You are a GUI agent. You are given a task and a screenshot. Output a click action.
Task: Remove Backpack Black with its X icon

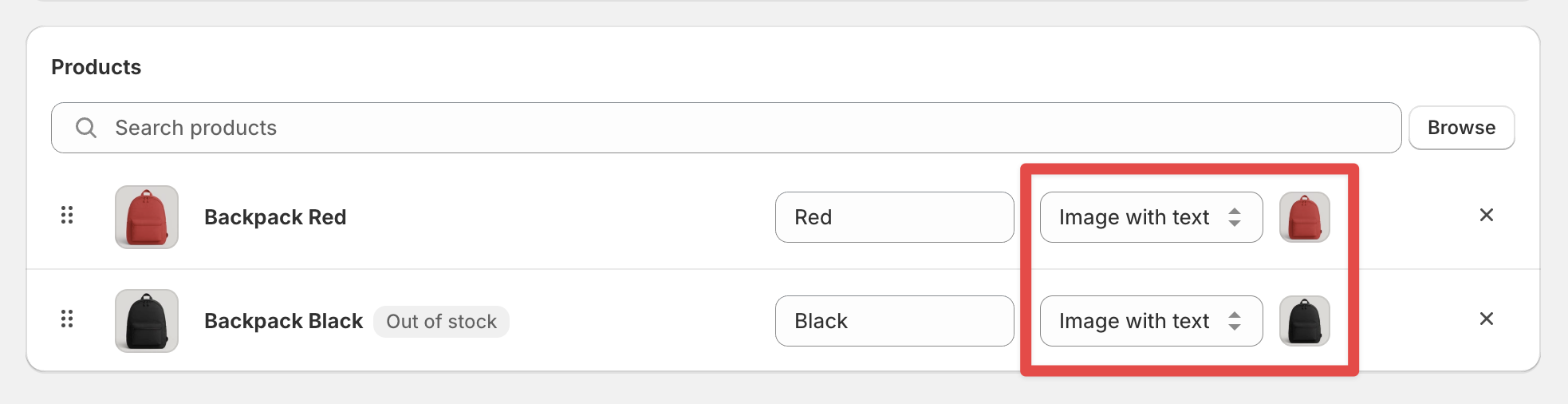coord(1487,319)
